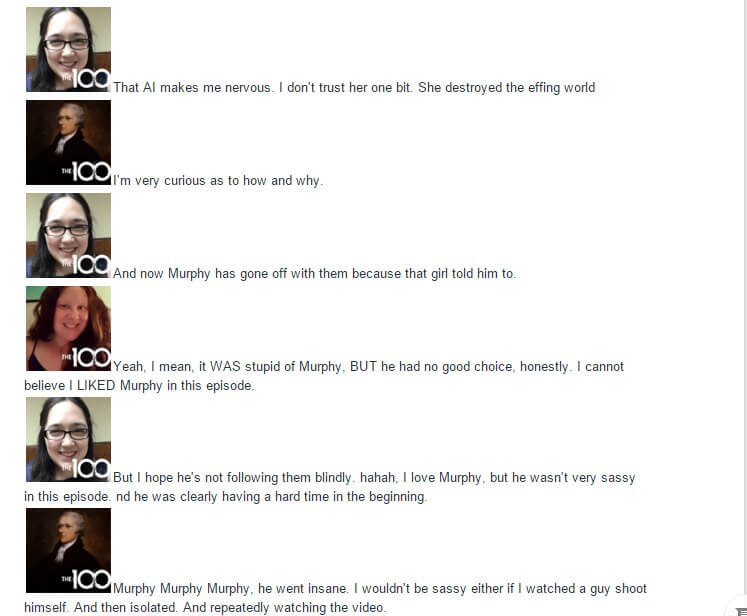
Task: Click the text "I'm very curious as to how and why"
Action: coord(218,181)
